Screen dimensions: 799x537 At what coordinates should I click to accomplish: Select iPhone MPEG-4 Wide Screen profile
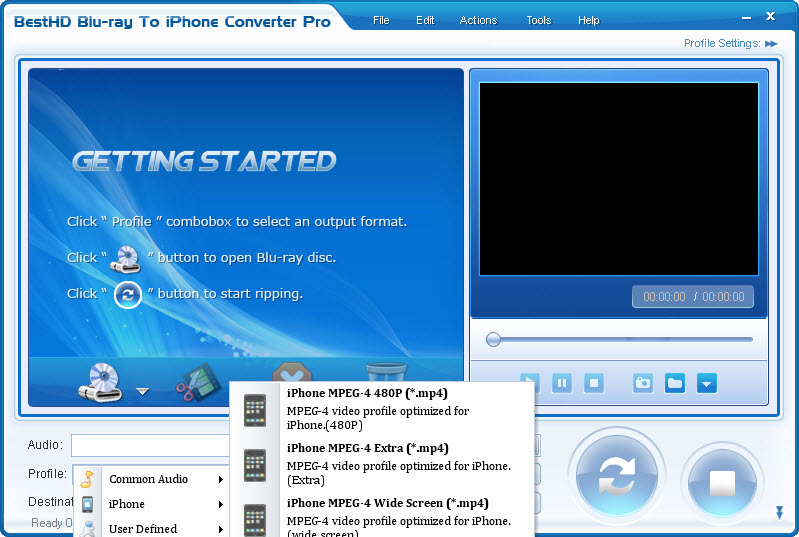coord(382,517)
